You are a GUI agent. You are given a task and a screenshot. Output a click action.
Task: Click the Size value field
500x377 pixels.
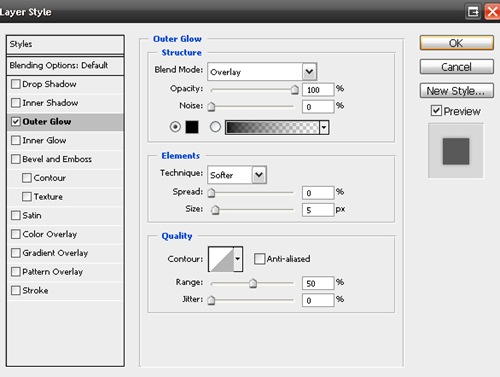(318, 210)
